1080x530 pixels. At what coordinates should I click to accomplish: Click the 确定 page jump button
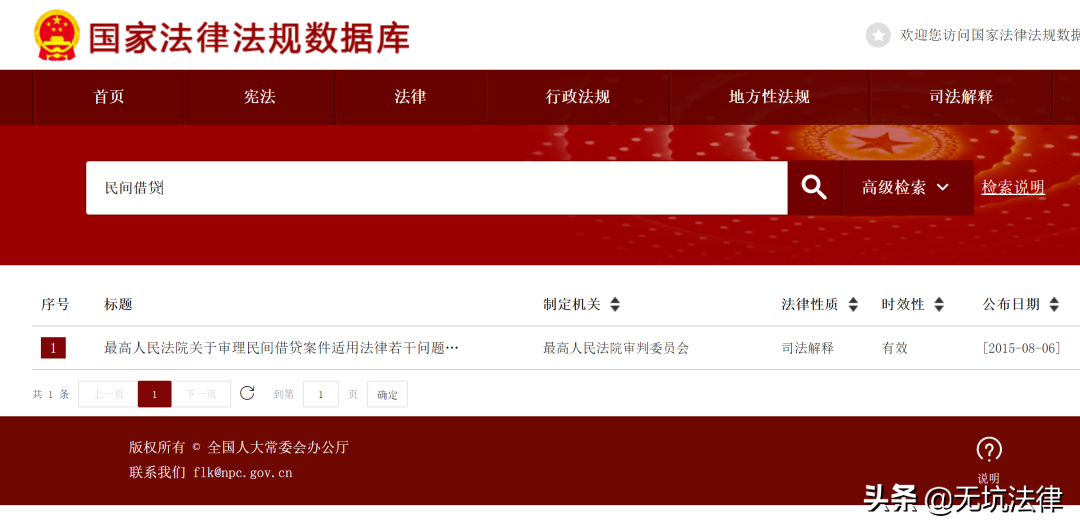pyautogui.click(x=387, y=394)
